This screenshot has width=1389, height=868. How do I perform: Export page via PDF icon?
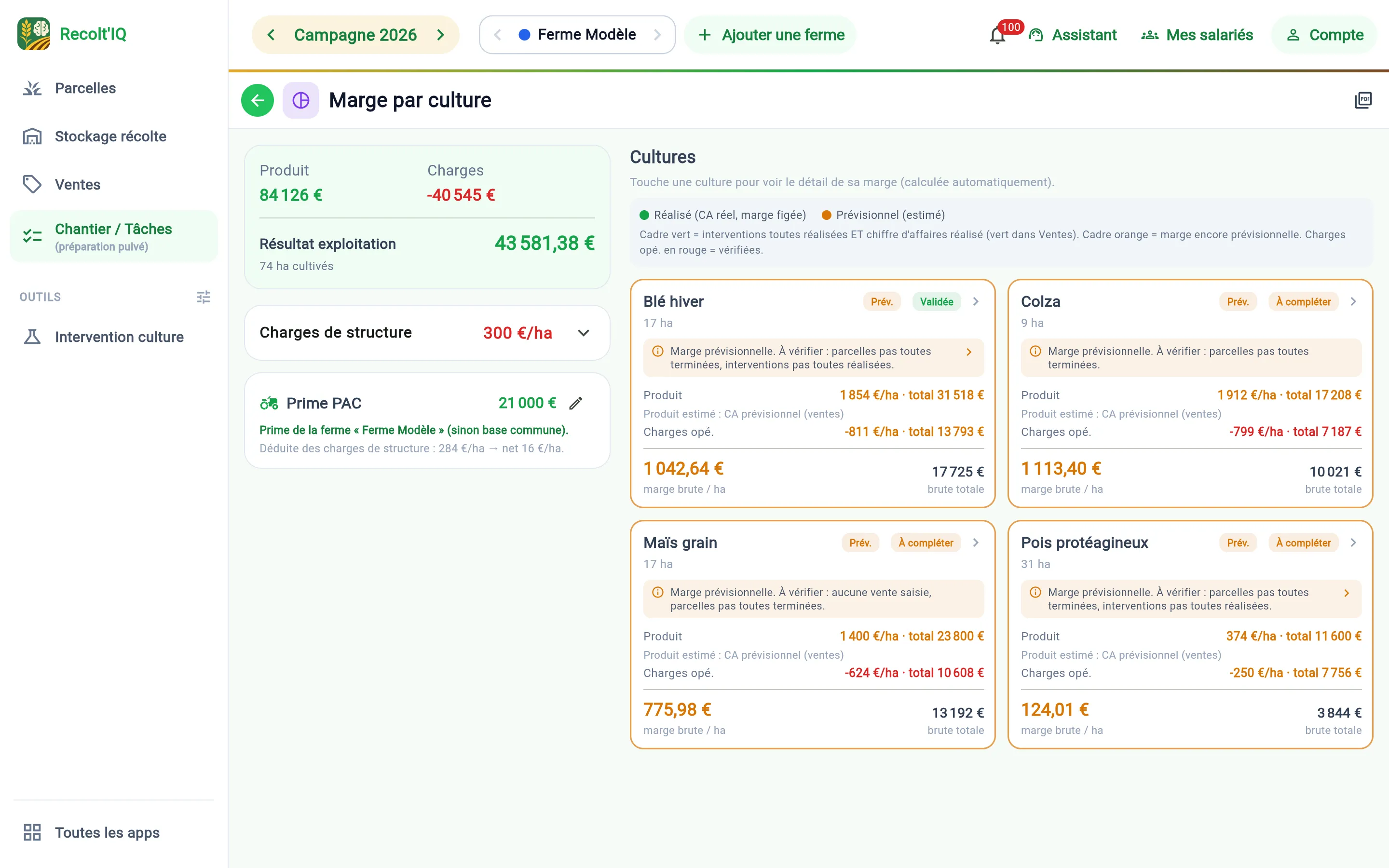click(1363, 100)
